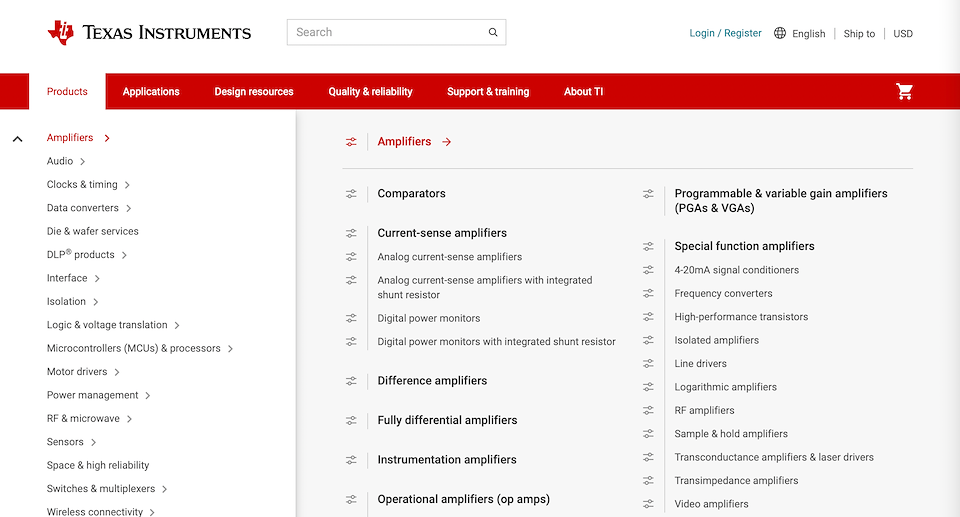Click parametric filter icon beside Line drivers

click(648, 364)
